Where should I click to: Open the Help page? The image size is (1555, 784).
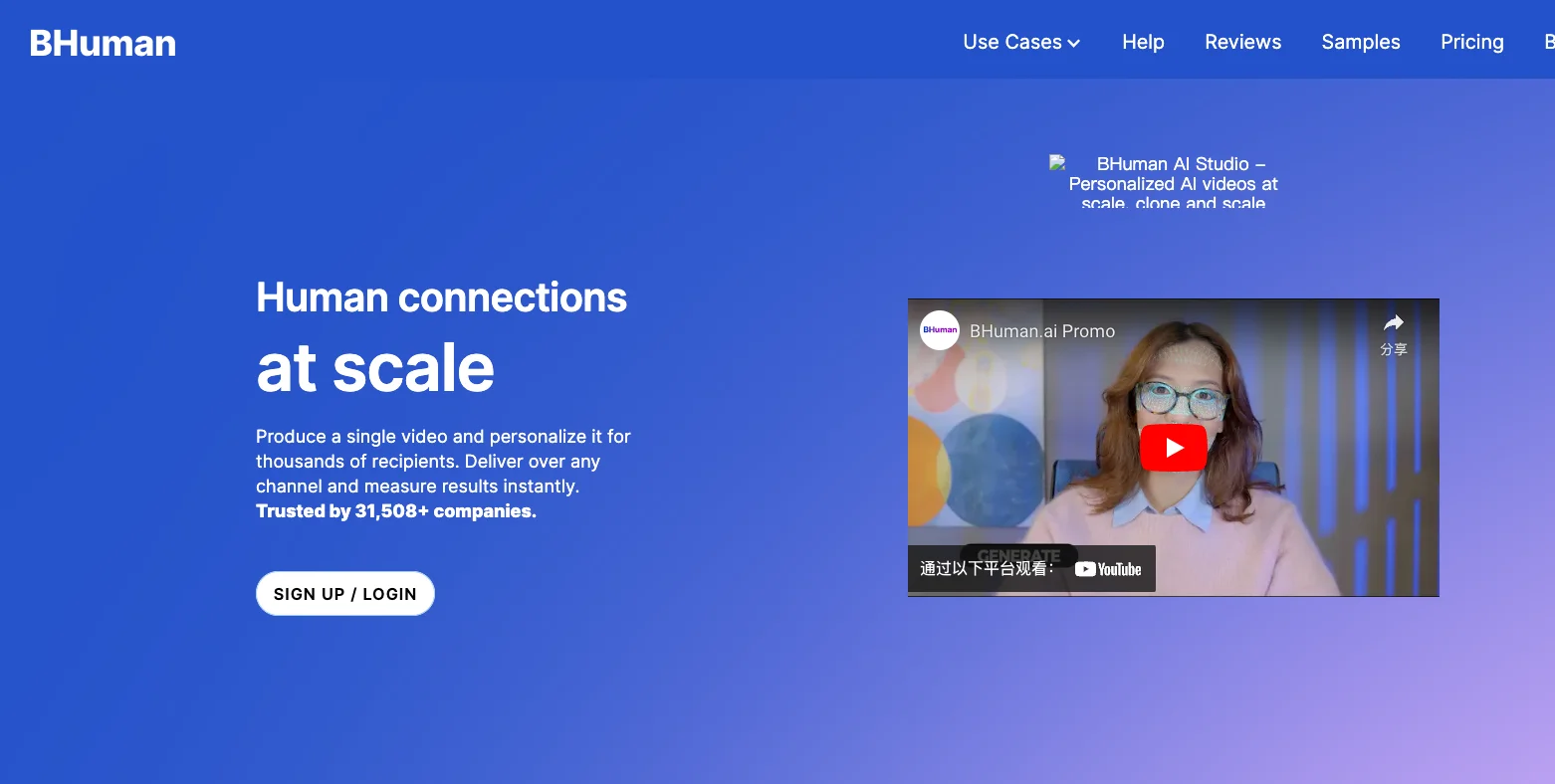tap(1143, 42)
